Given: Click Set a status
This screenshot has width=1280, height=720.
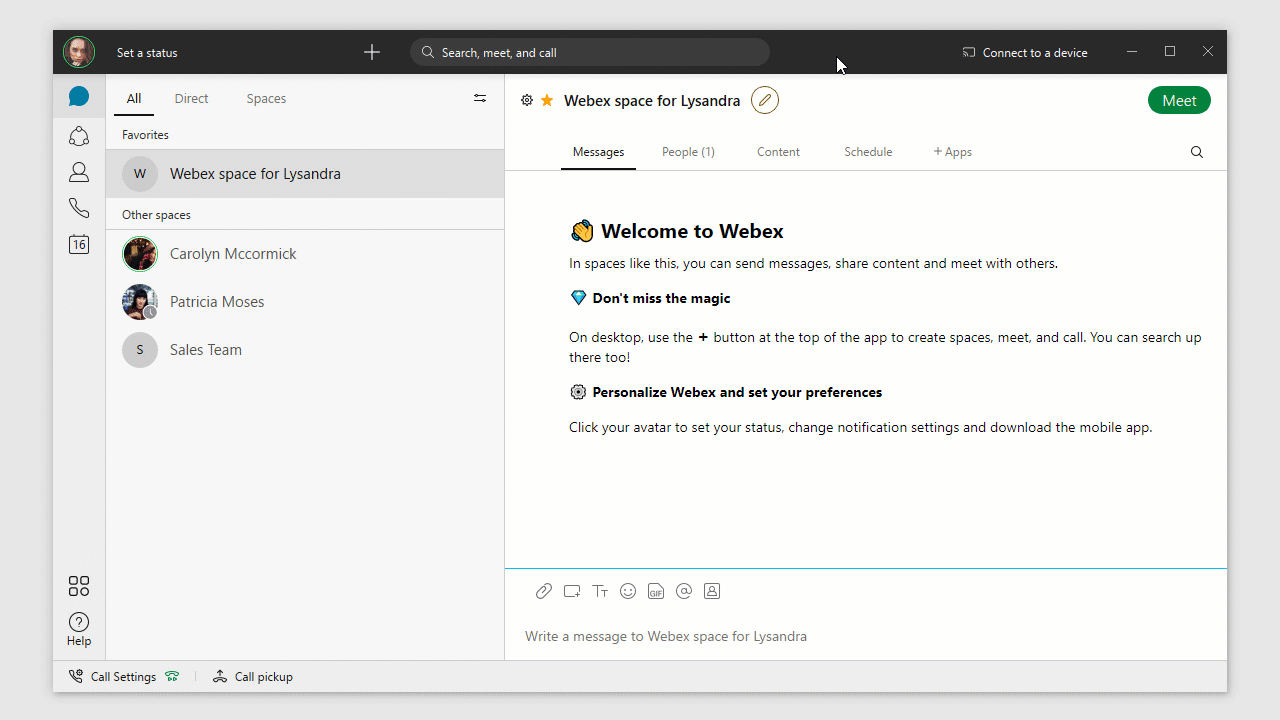Looking at the screenshot, I should (x=147, y=53).
